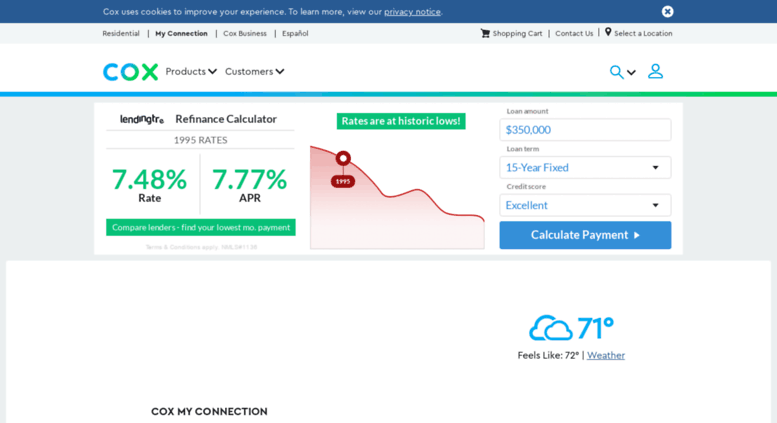The image size is (777, 423).
Task: Click the shopping cart icon
Action: click(x=485, y=33)
